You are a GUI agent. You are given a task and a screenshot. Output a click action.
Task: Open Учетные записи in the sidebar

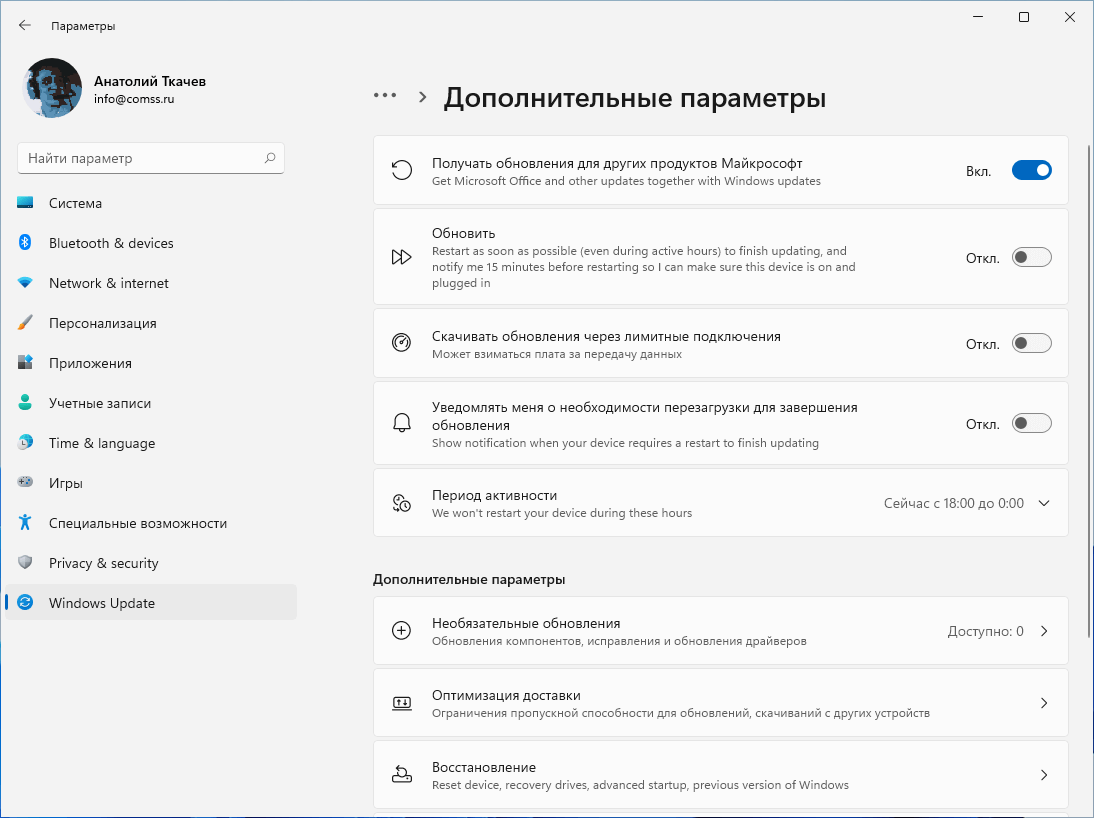pyautogui.click(x=100, y=403)
